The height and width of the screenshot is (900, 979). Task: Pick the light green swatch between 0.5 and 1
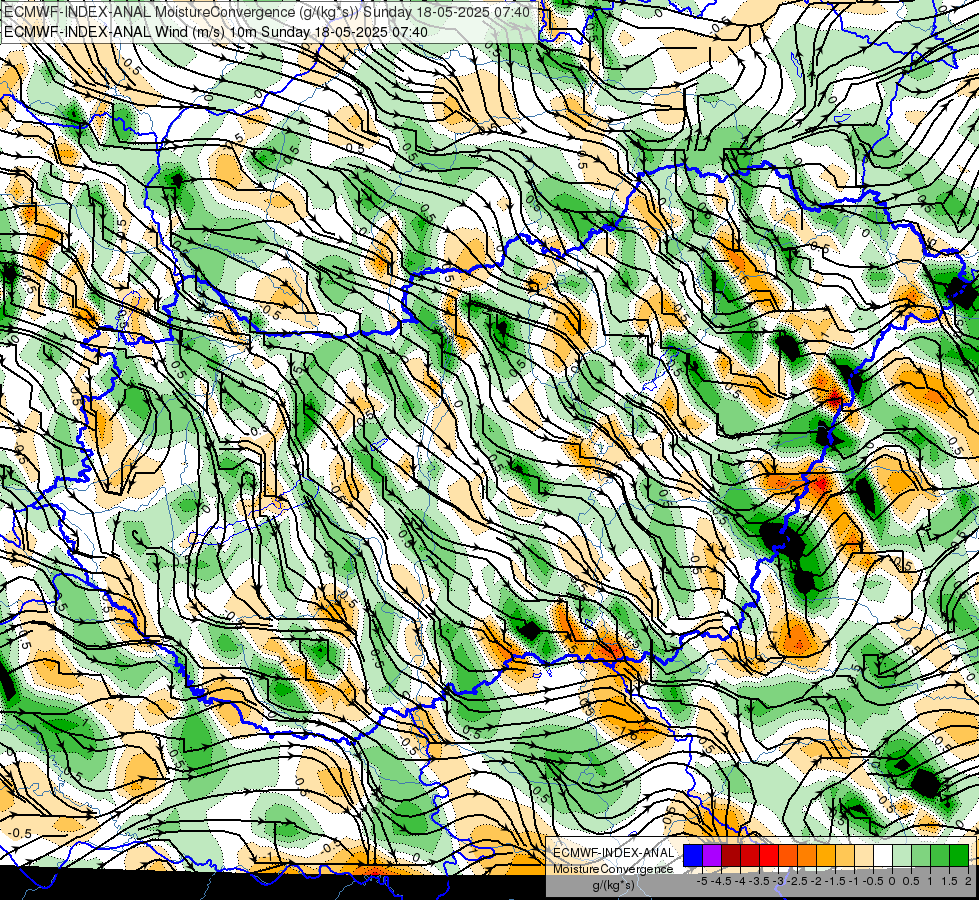[921, 856]
